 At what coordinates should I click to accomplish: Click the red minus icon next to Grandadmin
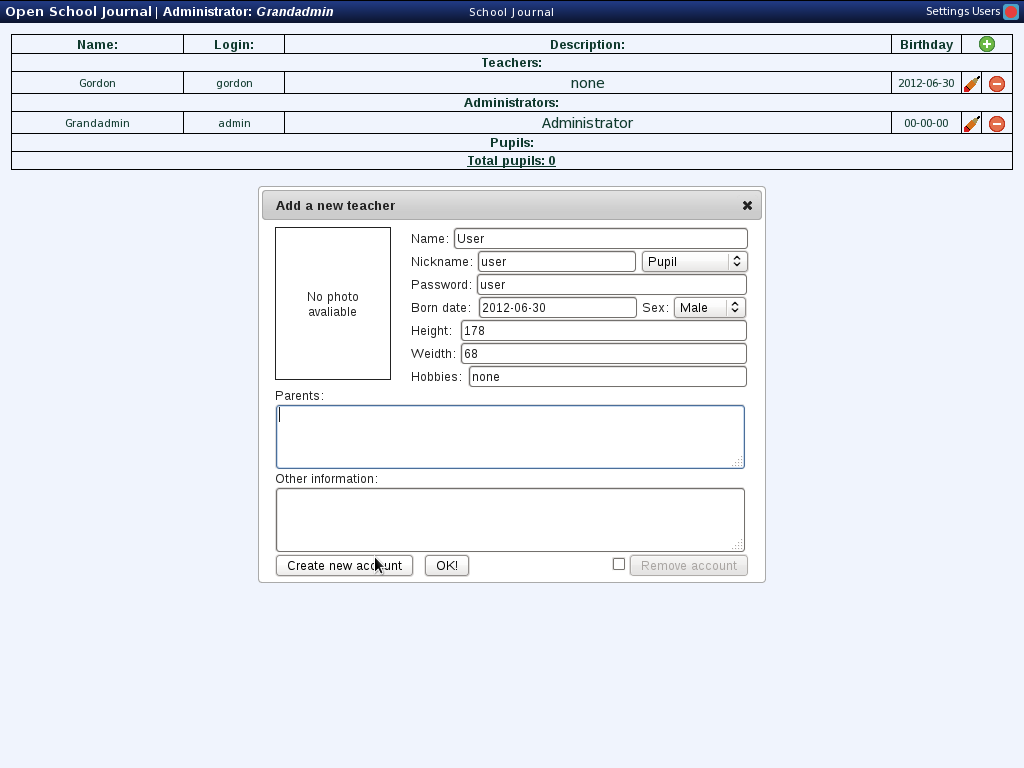pos(996,123)
